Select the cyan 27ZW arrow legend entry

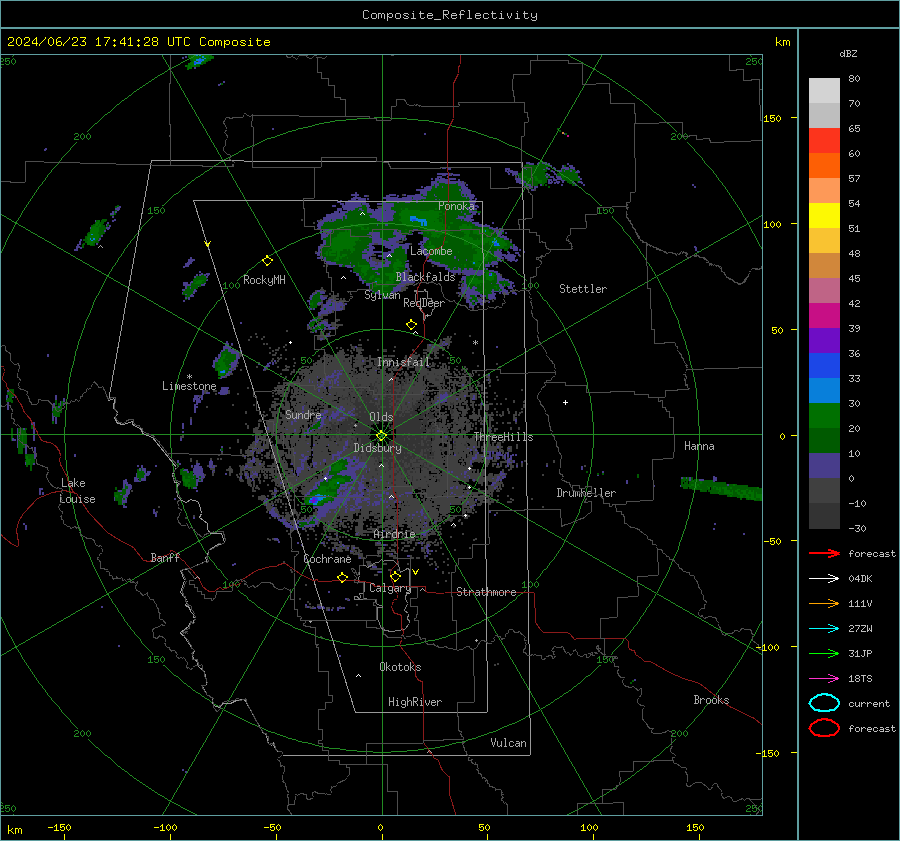coord(824,629)
